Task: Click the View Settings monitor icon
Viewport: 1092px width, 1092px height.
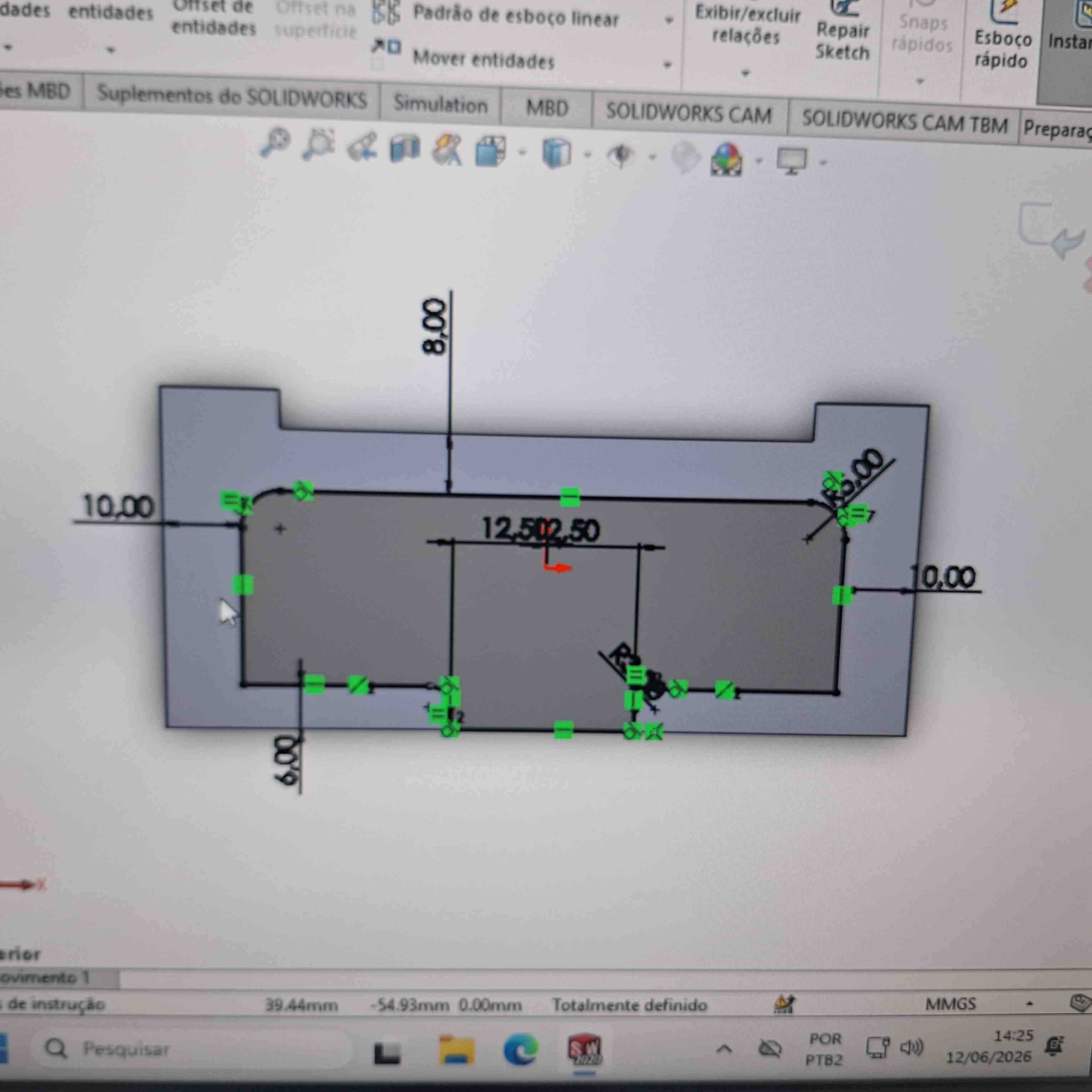Action: pyautogui.click(x=791, y=162)
